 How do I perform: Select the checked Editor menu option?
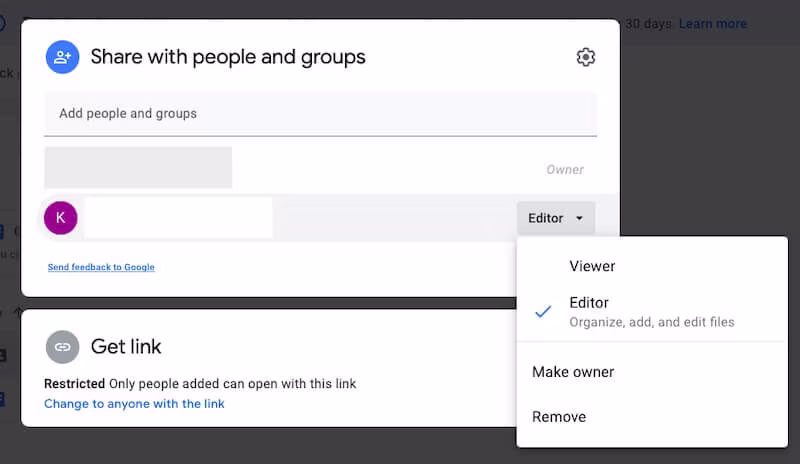[x=589, y=303]
